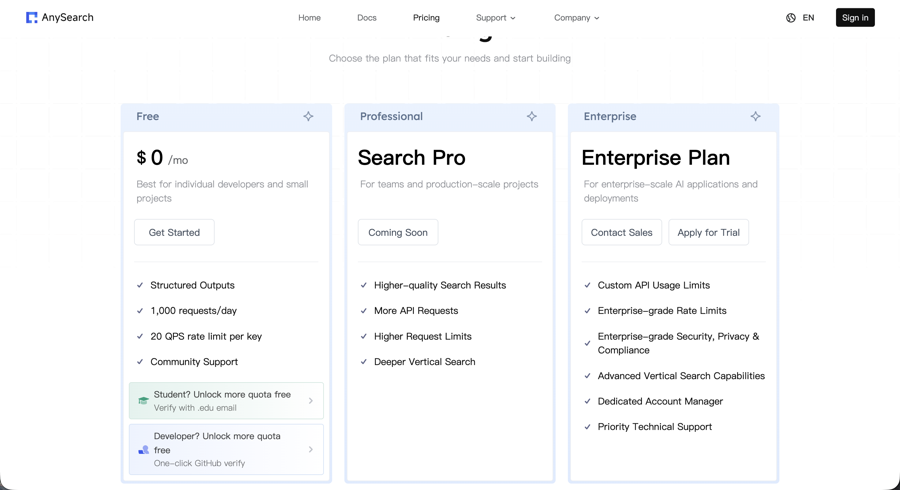Click checkmark beside Higher-quality Search Results
The height and width of the screenshot is (490, 900).
tap(363, 285)
